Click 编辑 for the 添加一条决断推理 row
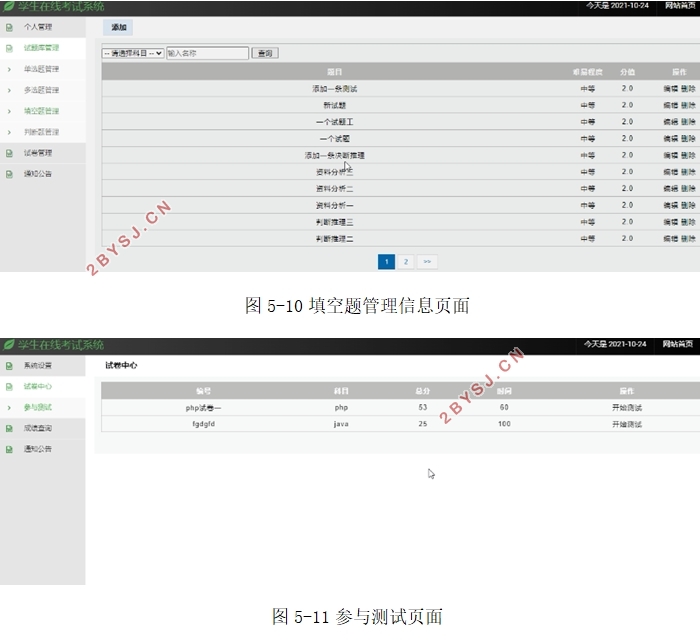Viewport: 700px width, 642px height. 671,155
